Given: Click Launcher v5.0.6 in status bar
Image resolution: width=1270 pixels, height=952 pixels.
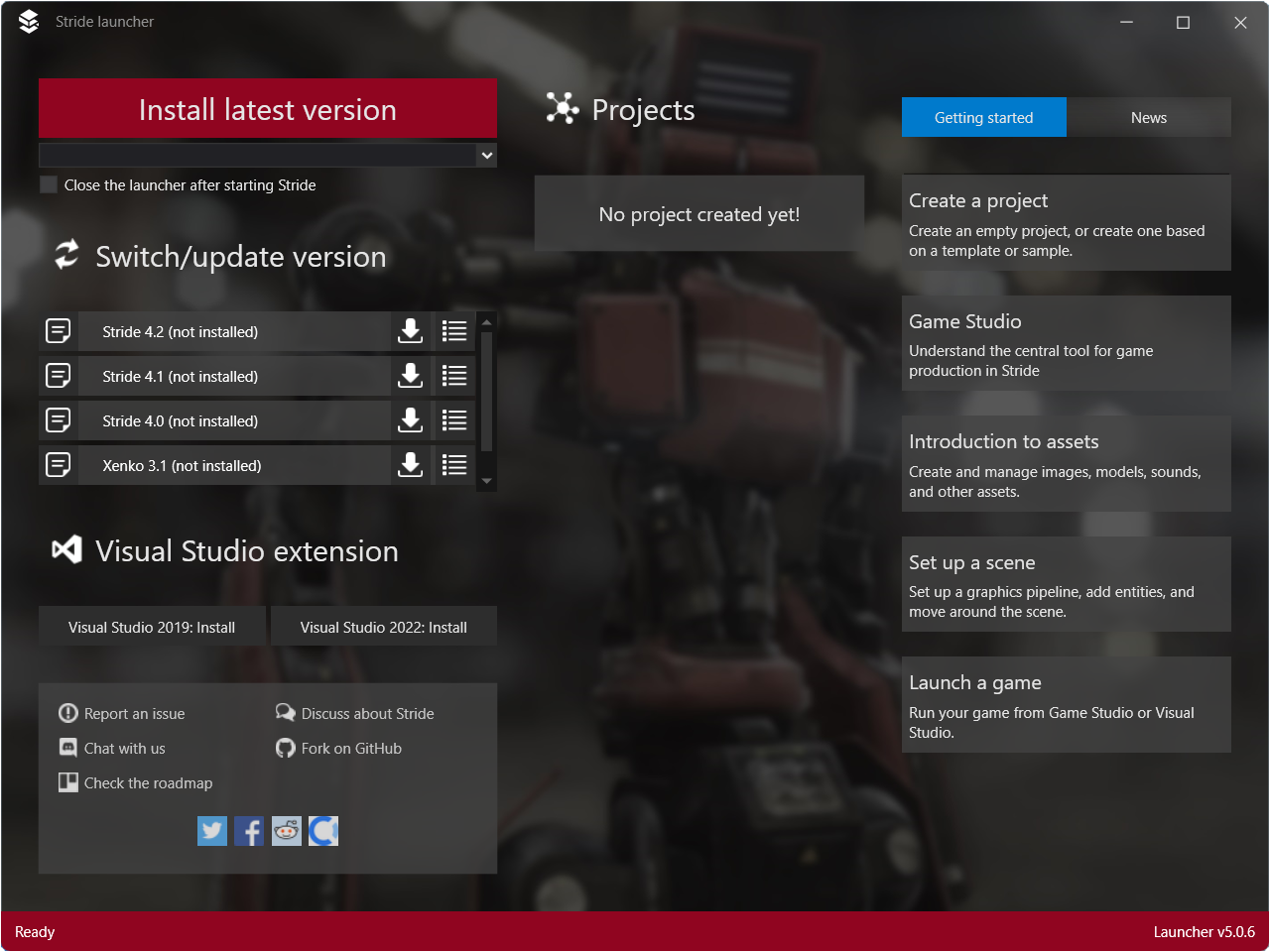Looking at the screenshot, I should tap(1204, 932).
